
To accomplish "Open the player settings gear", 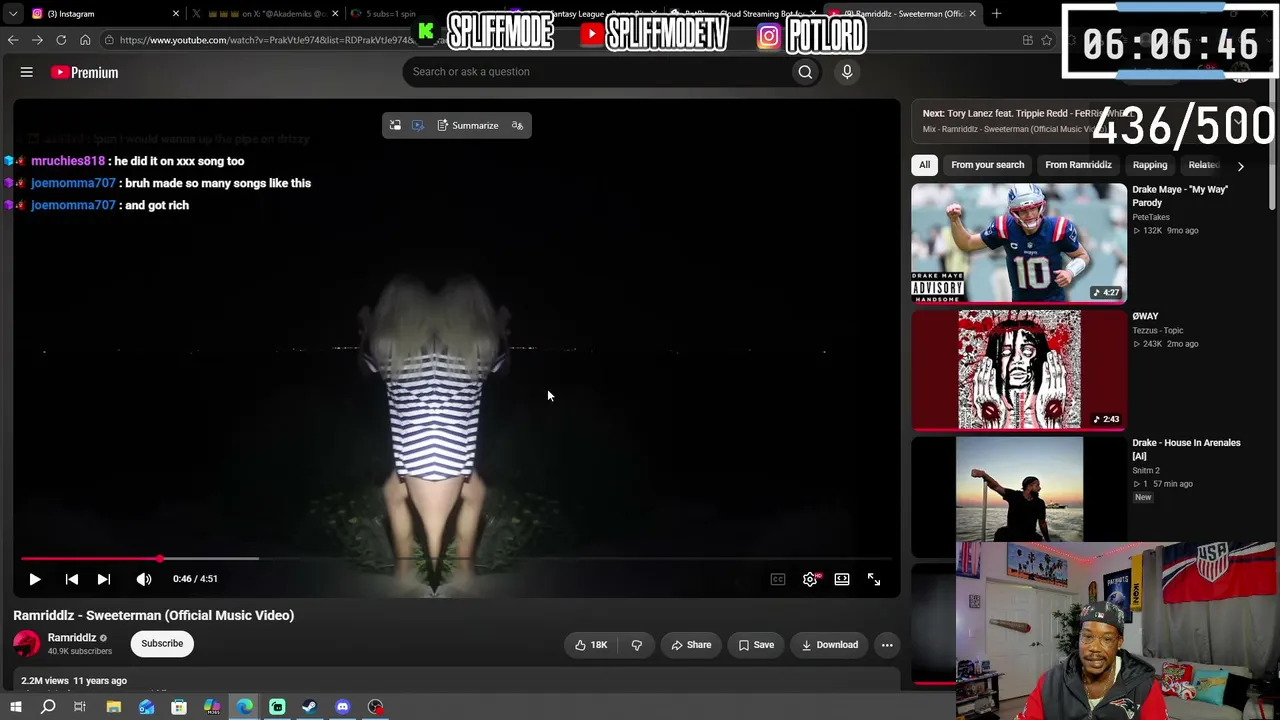I will click(810, 579).
